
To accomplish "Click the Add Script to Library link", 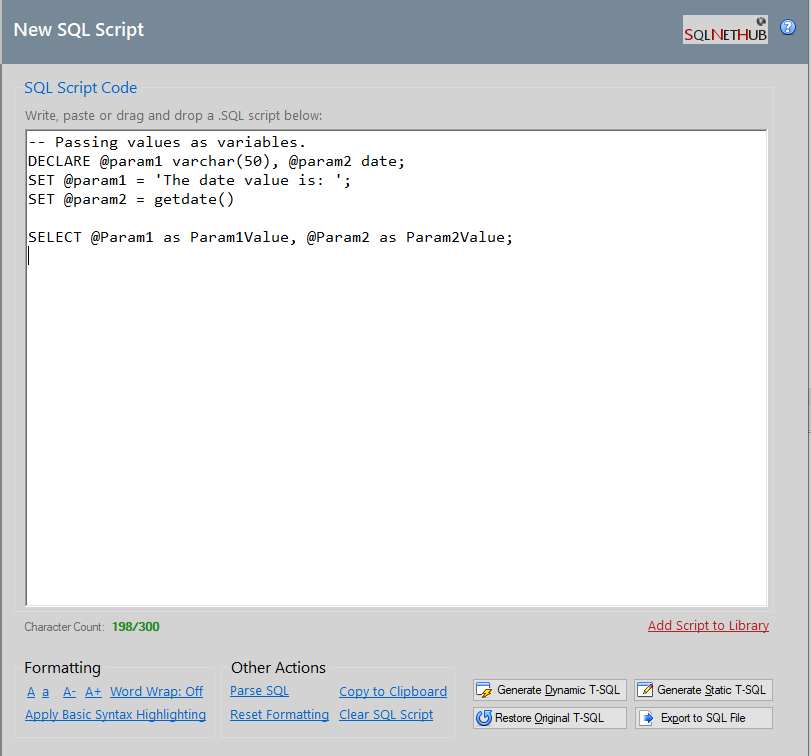I will tap(708, 626).
